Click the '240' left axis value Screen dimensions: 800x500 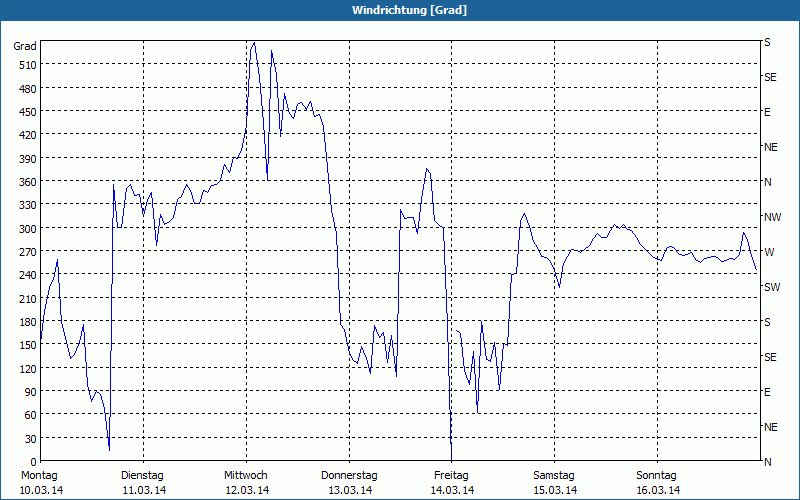[x=28, y=276]
